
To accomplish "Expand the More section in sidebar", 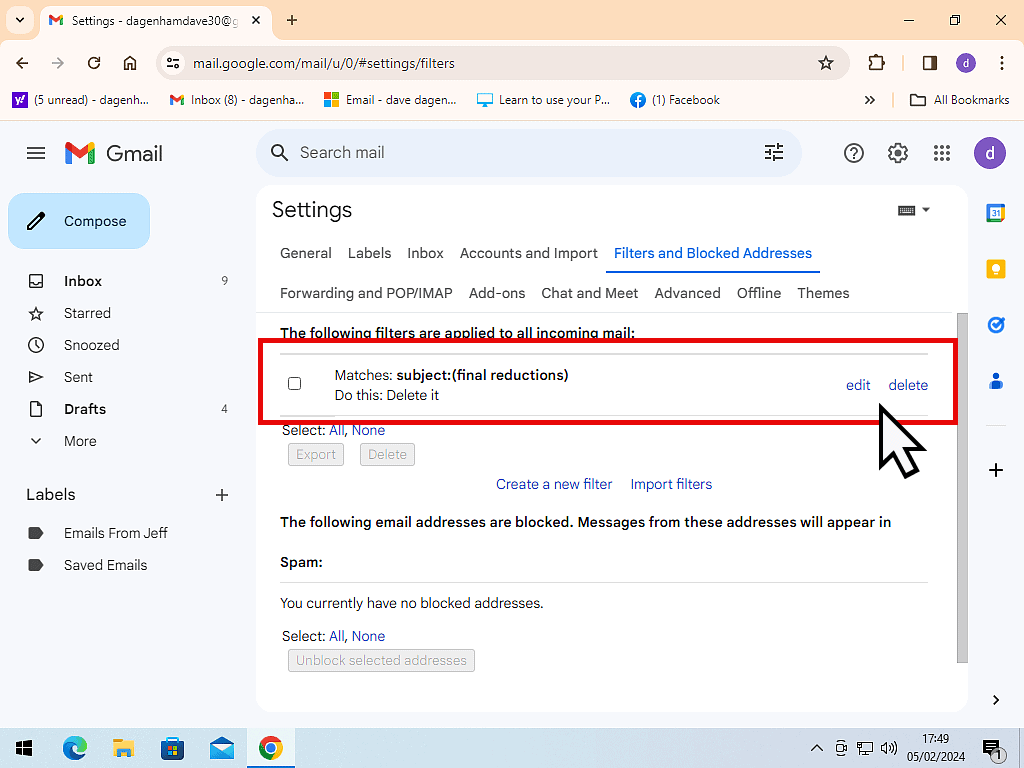I will [80, 441].
